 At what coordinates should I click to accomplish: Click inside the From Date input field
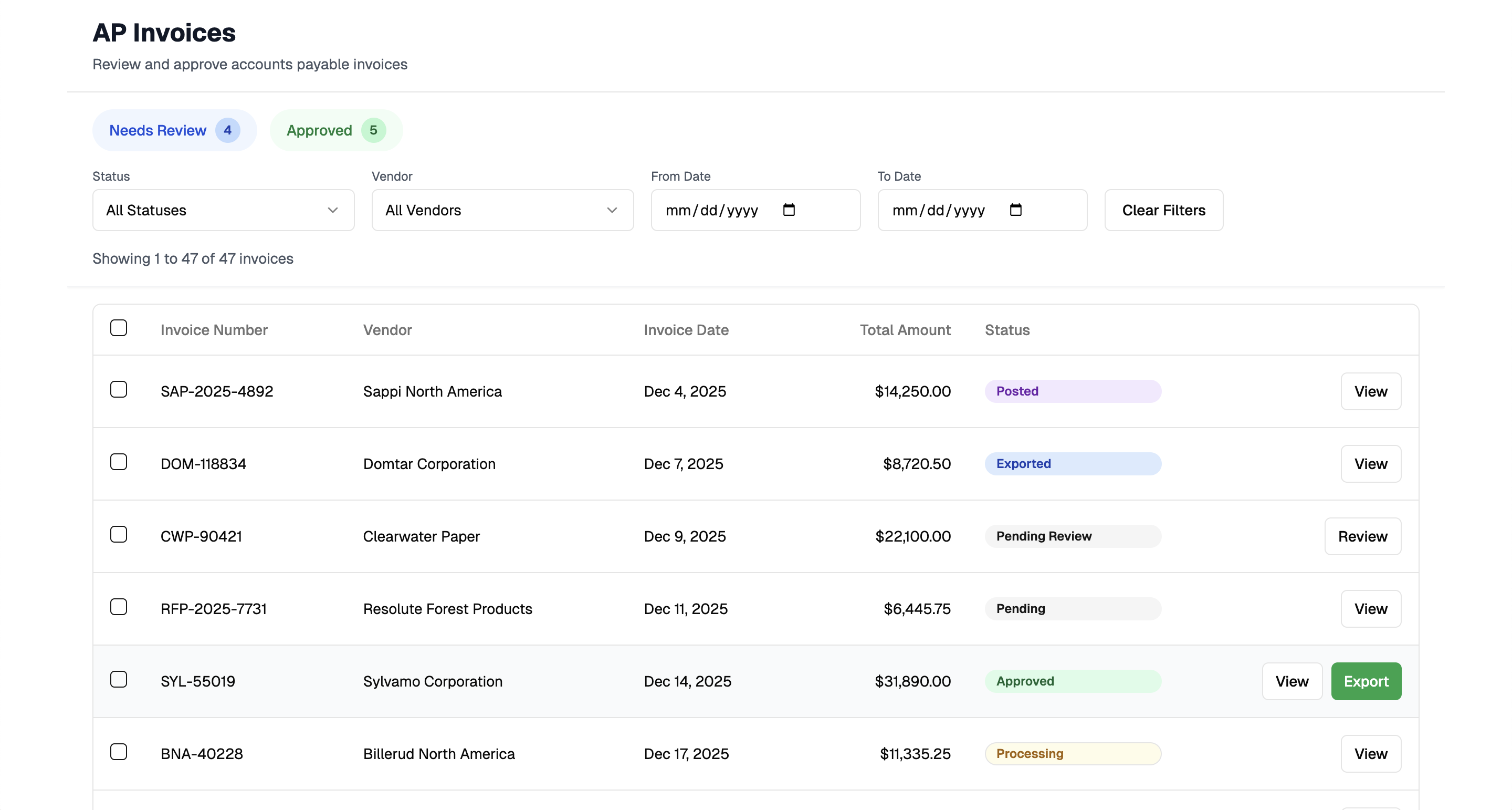click(722, 210)
